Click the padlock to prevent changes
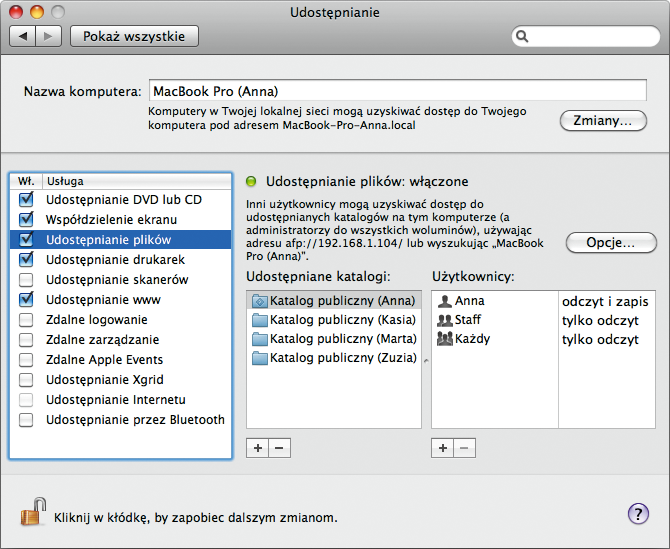 (32, 512)
